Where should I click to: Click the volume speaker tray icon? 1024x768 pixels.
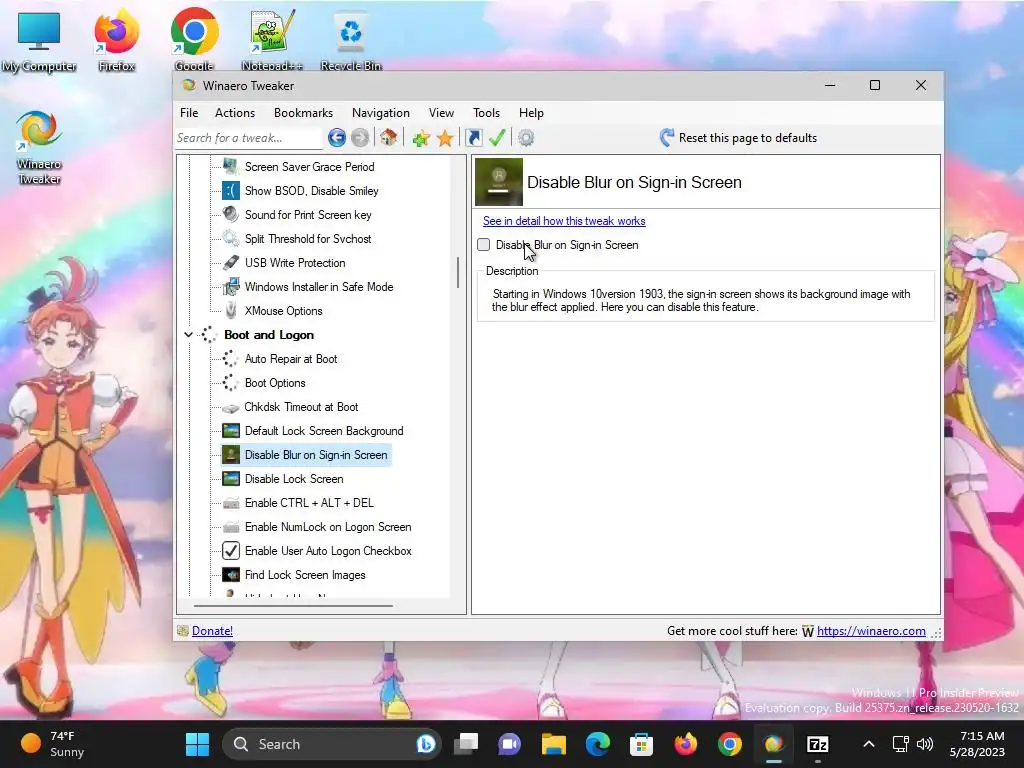(x=925, y=744)
